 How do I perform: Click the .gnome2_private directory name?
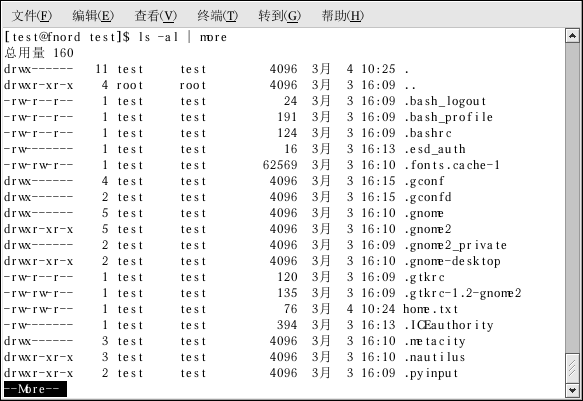click(455, 246)
